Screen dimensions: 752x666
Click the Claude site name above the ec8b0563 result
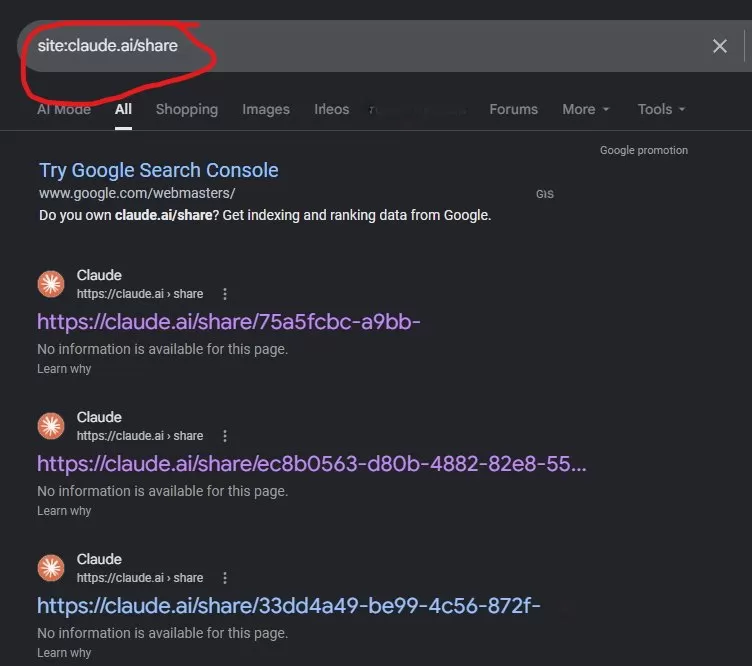pyautogui.click(x=99, y=417)
